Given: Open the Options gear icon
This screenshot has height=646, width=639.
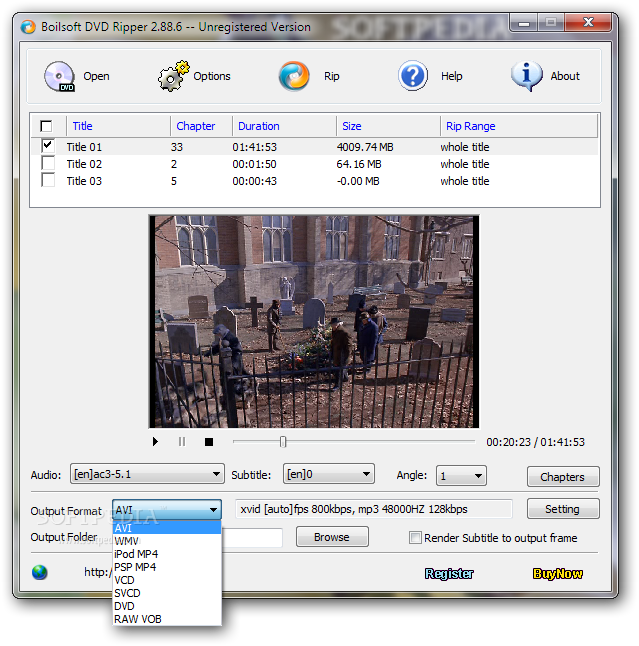Looking at the screenshot, I should 173,76.
